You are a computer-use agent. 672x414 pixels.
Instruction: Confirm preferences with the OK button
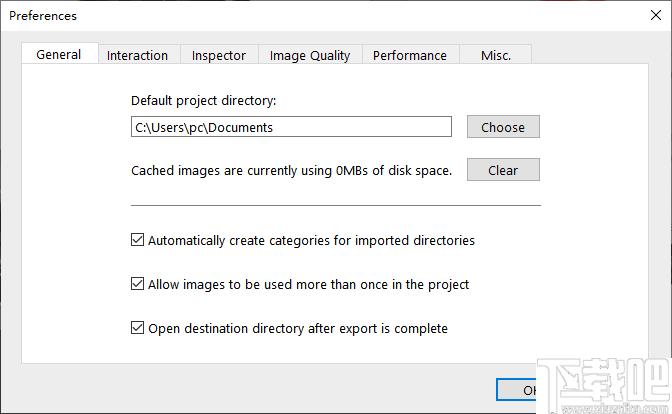pyautogui.click(x=528, y=389)
